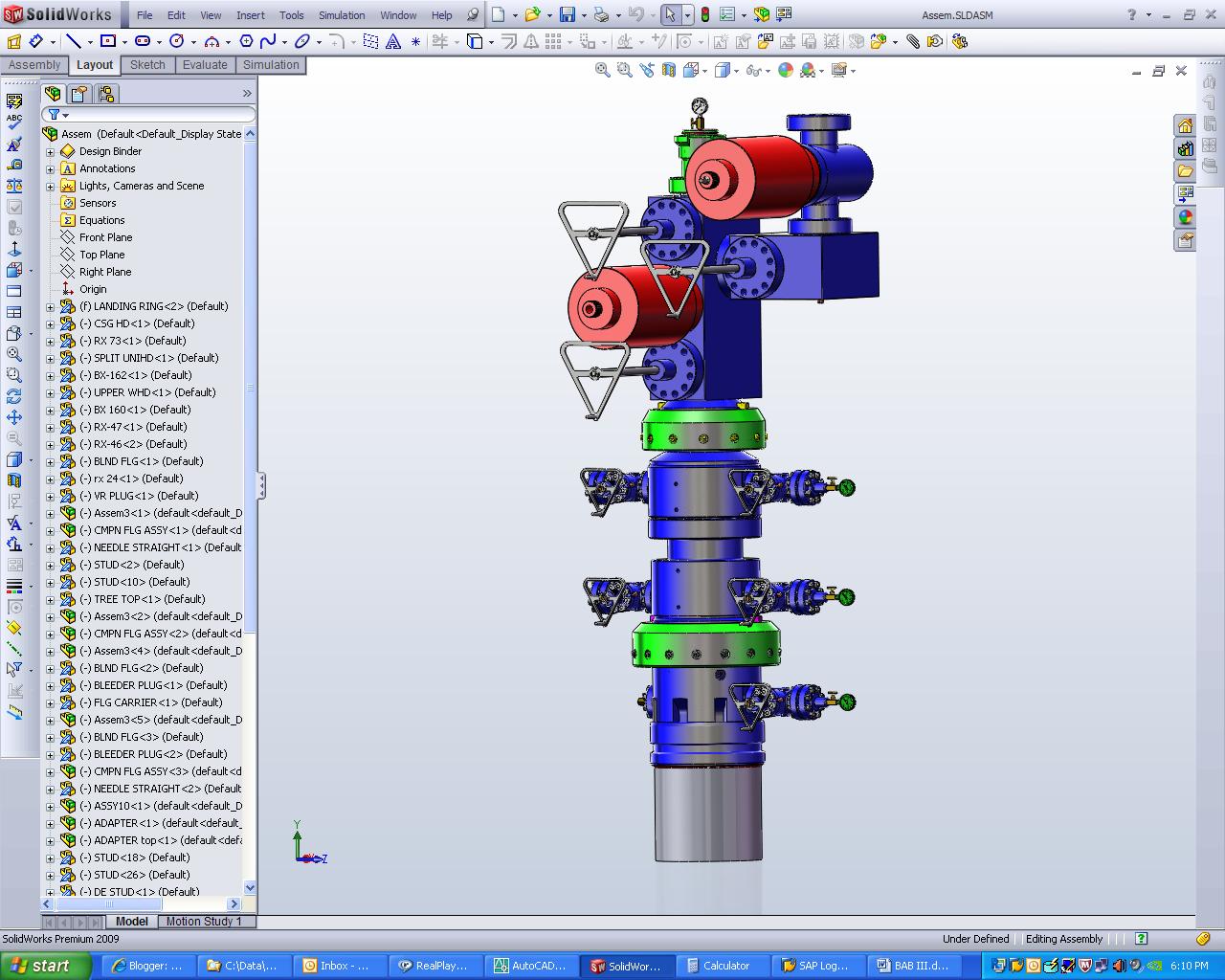1225x980 pixels.
Task: Select the Line sketch tool
Action: (x=76, y=40)
